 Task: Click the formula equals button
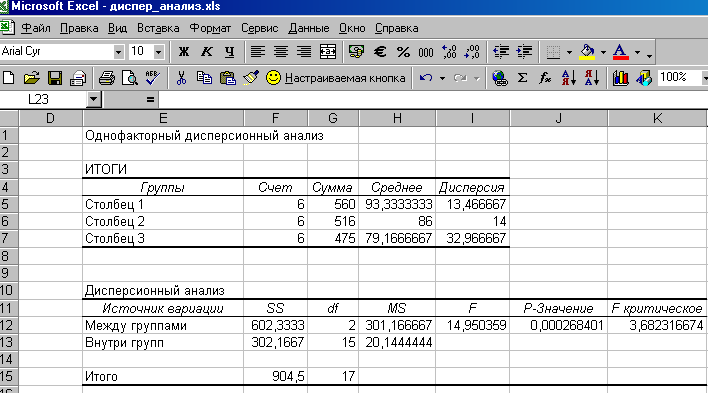150,99
